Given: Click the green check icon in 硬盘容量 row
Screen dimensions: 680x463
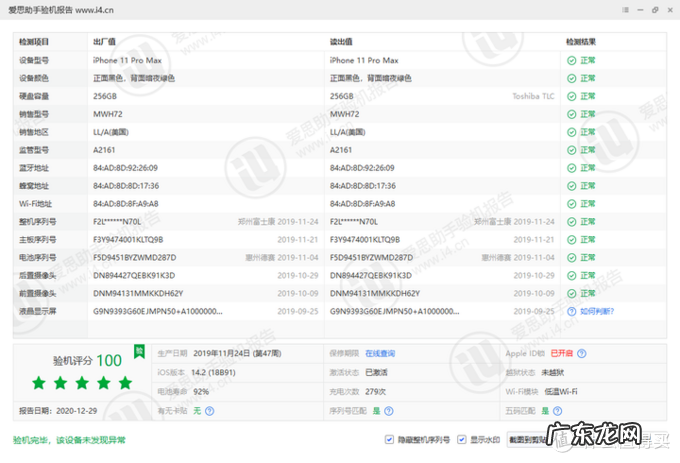Looking at the screenshot, I should pos(572,96).
